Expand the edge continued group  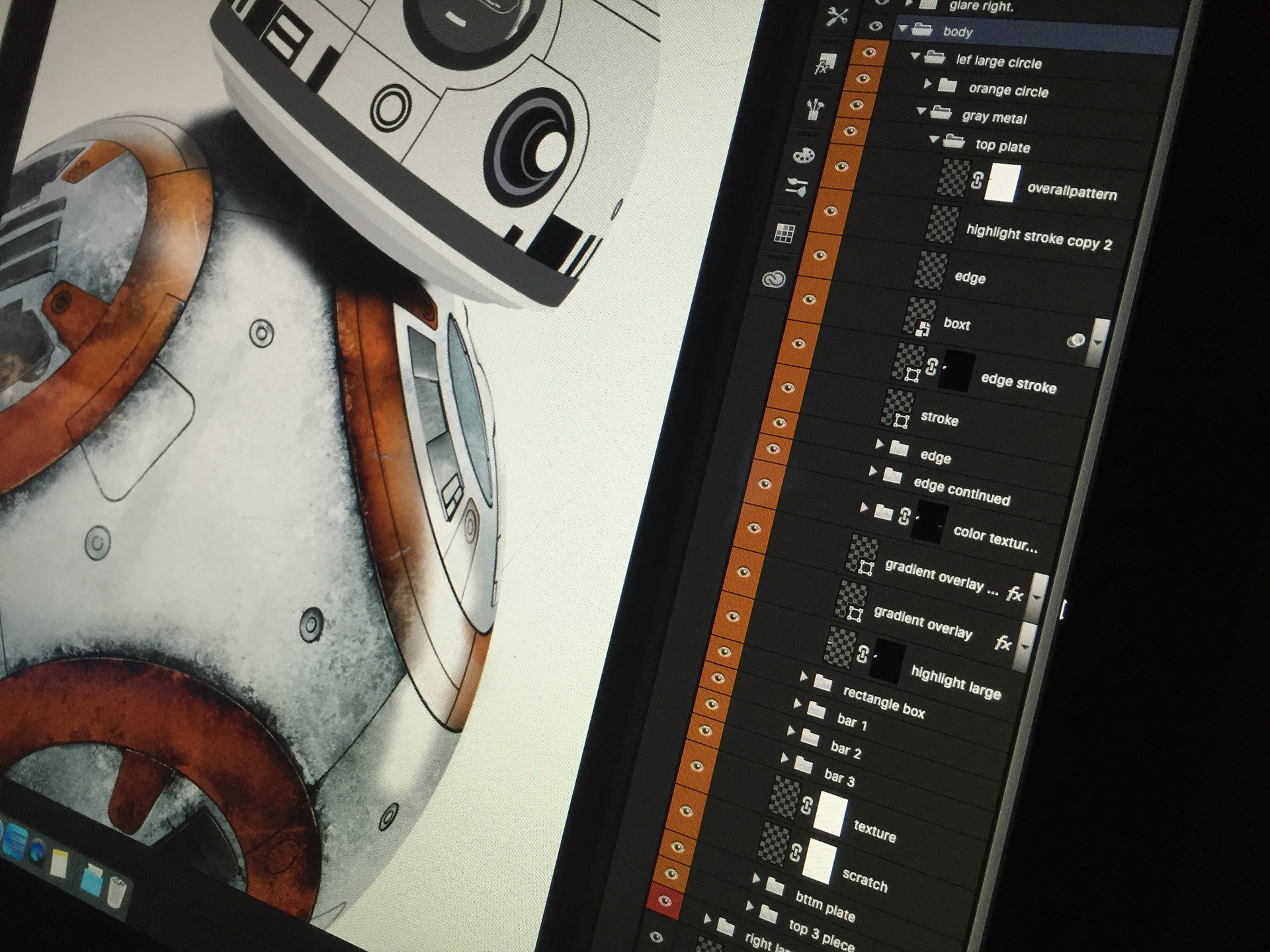pos(872,471)
